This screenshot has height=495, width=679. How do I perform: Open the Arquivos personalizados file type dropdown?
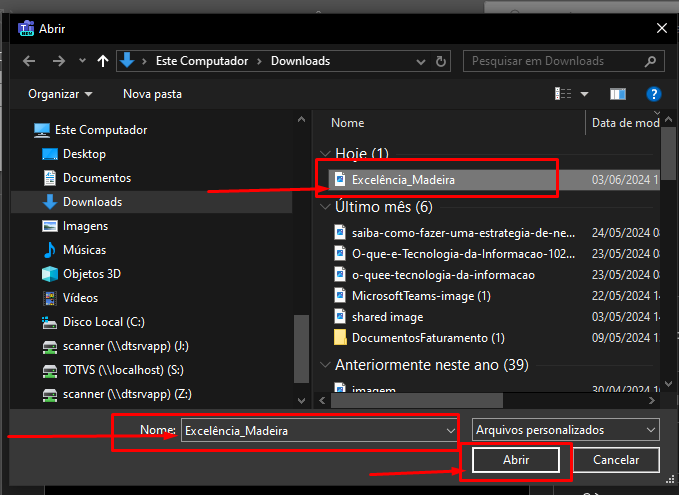coord(565,429)
